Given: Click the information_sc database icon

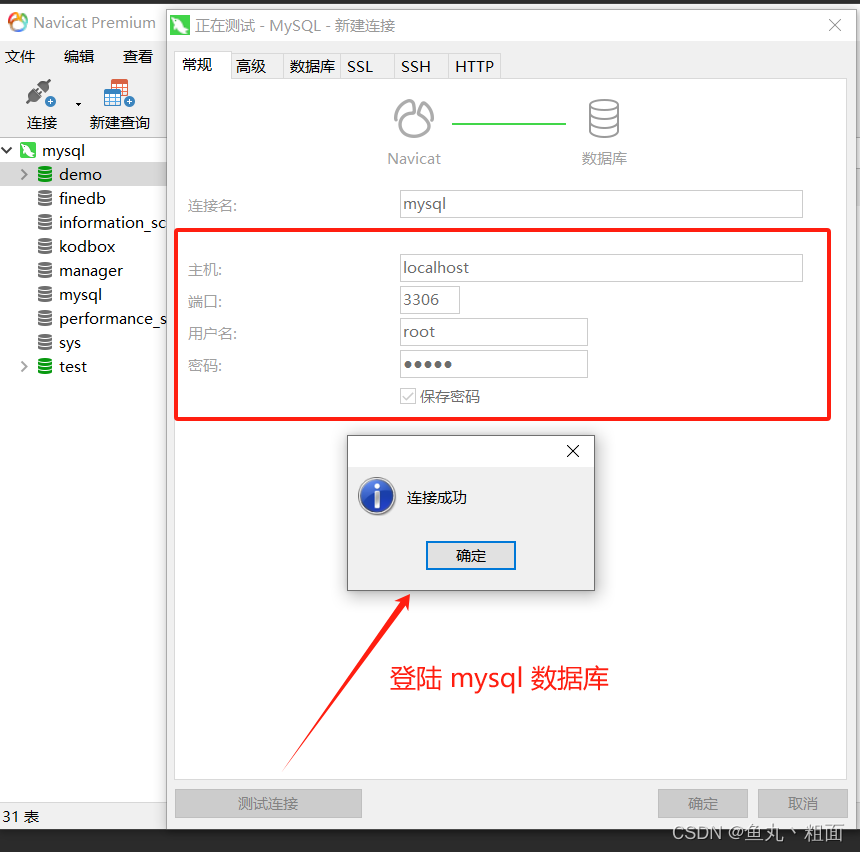Looking at the screenshot, I should click(x=45, y=222).
